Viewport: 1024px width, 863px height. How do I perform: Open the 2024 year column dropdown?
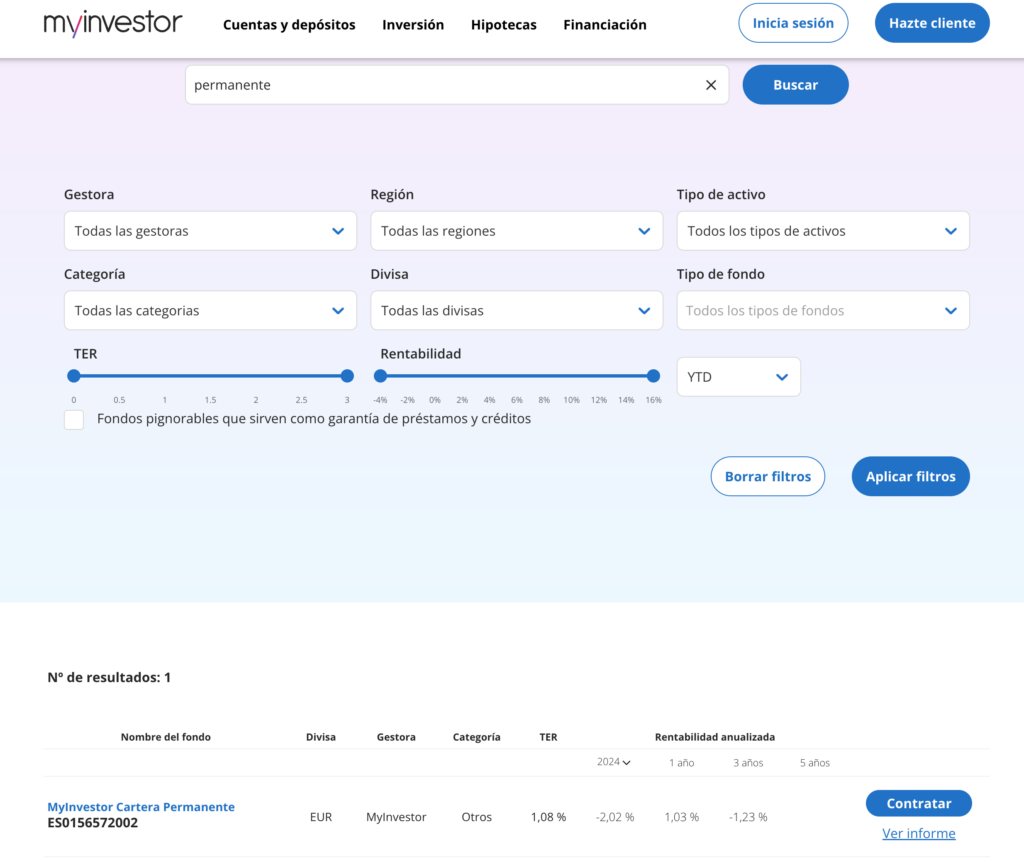pyautogui.click(x=614, y=762)
